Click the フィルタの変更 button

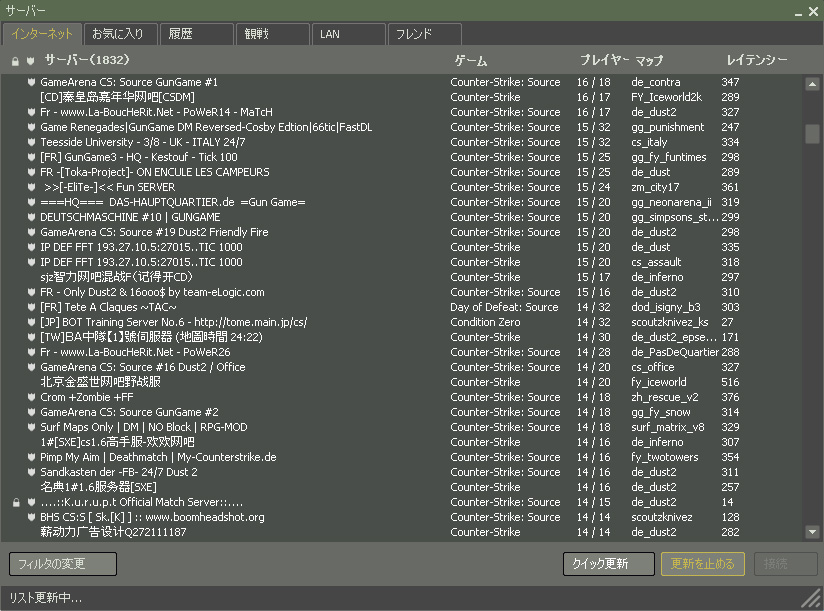pos(62,564)
